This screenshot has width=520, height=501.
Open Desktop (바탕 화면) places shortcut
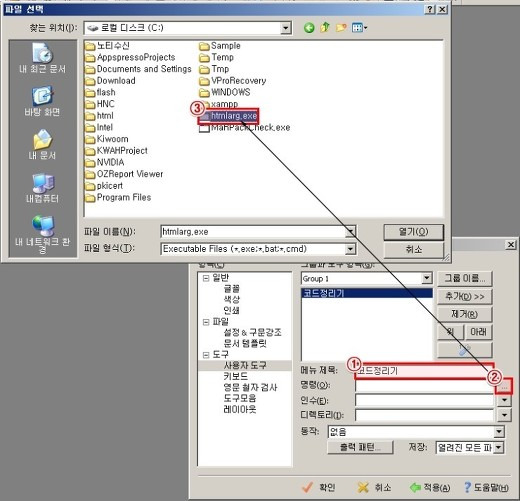(42, 101)
